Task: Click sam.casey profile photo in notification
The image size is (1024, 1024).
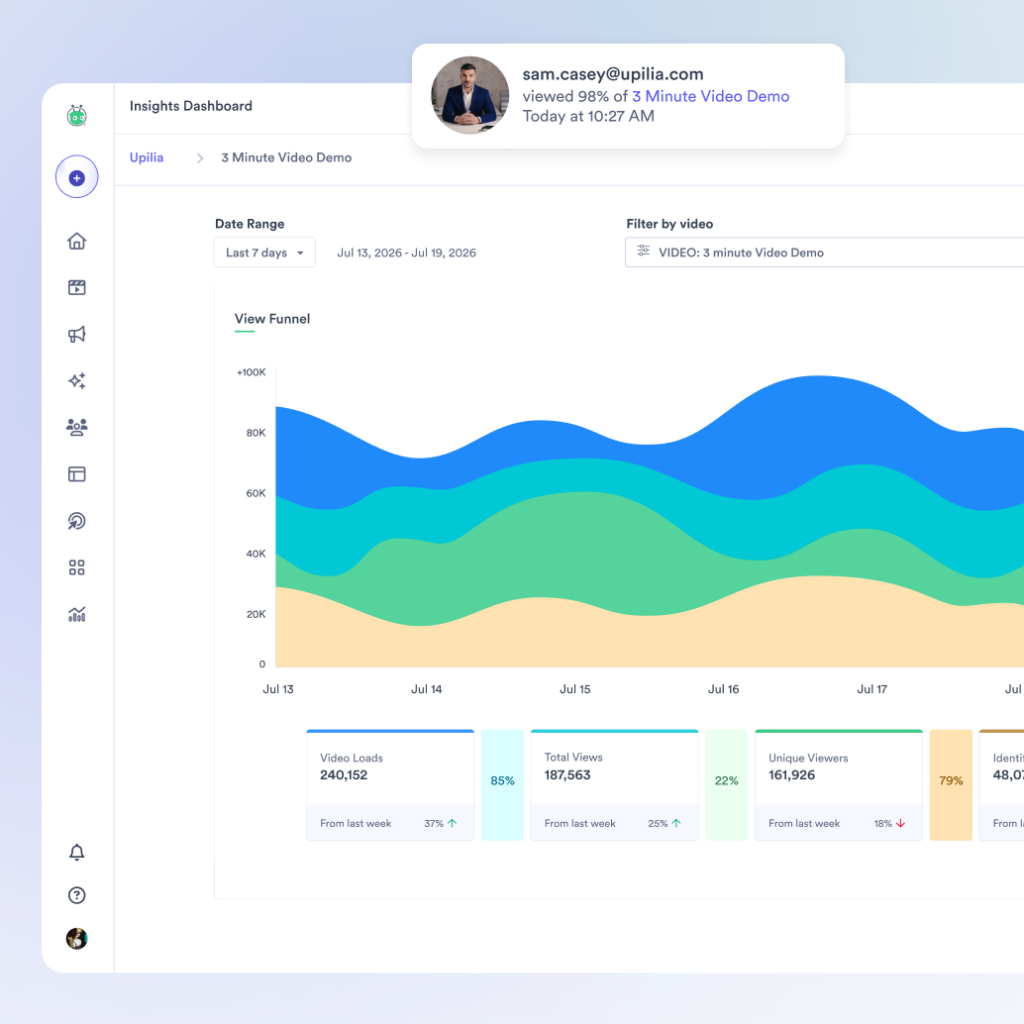Action: tap(470, 95)
